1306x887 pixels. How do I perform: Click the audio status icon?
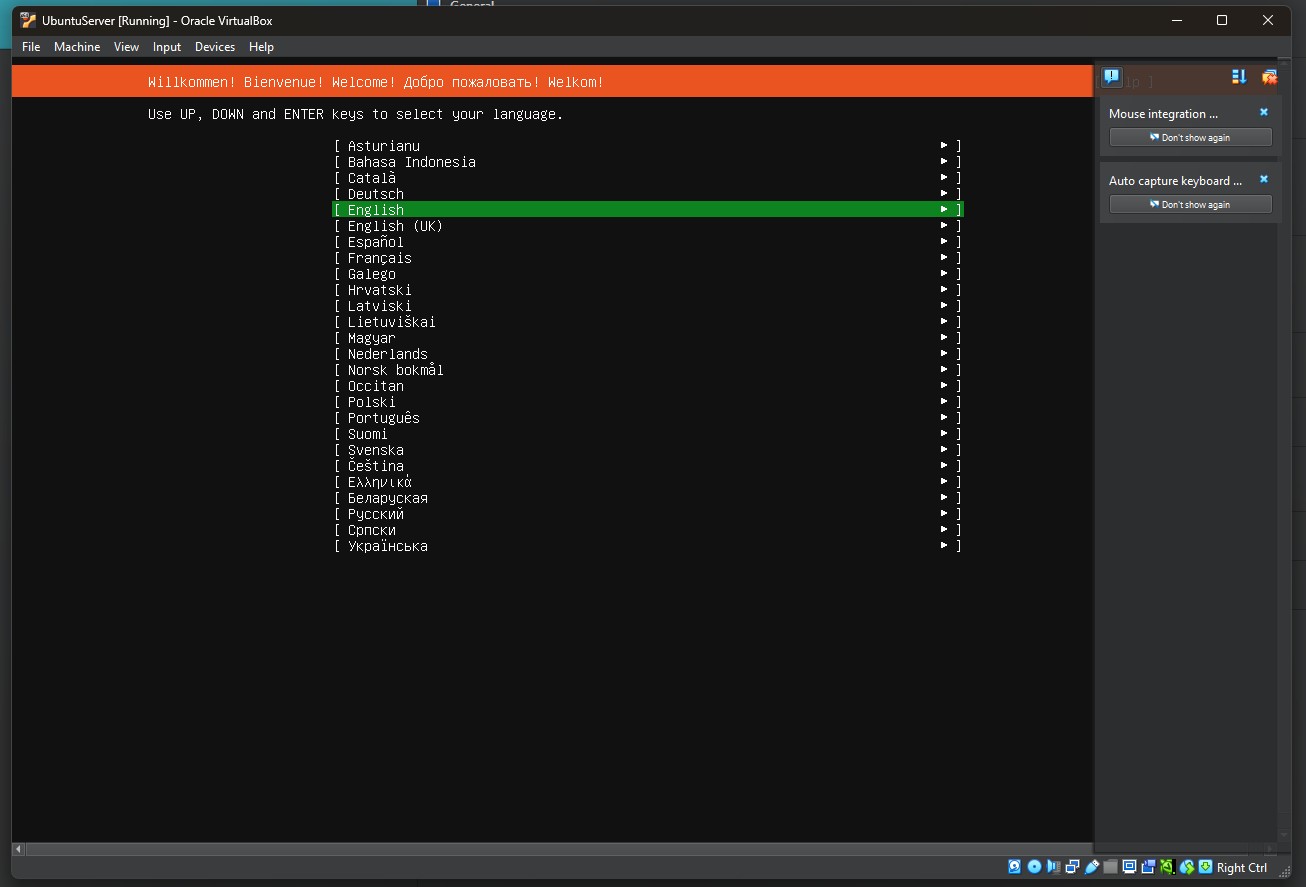(x=1054, y=867)
